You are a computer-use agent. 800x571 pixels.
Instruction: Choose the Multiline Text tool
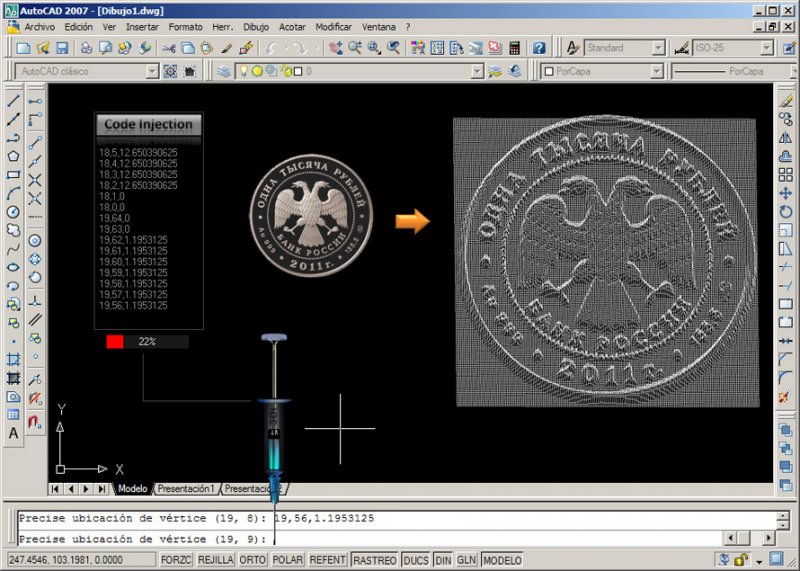[13, 433]
